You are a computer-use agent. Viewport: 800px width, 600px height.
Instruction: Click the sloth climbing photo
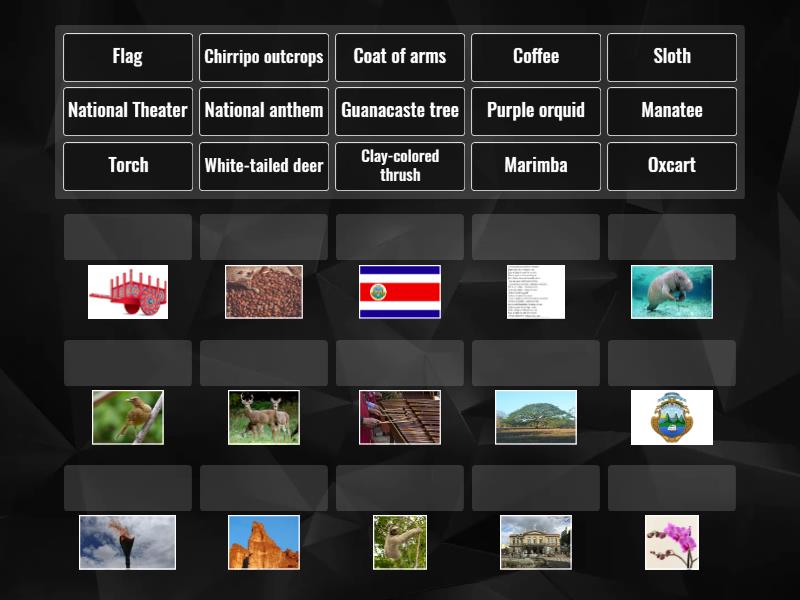(x=399, y=540)
